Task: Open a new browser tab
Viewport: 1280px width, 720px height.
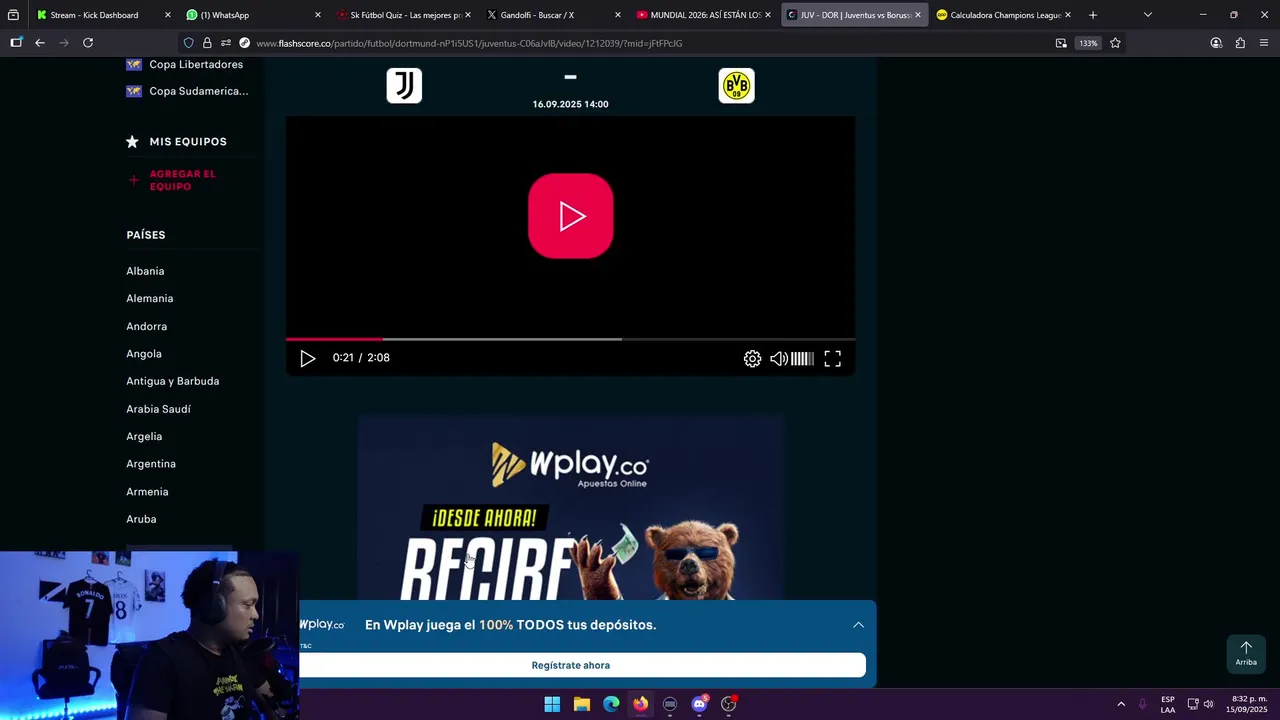Action: click(1093, 15)
